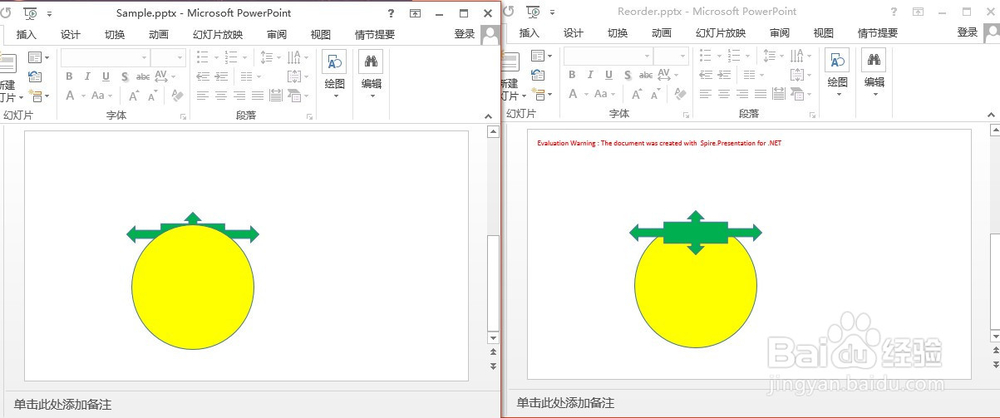This screenshot has height=418, width=1000.
Task: Open font name combo box in Reorder.pptx
Action: (x=608, y=56)
